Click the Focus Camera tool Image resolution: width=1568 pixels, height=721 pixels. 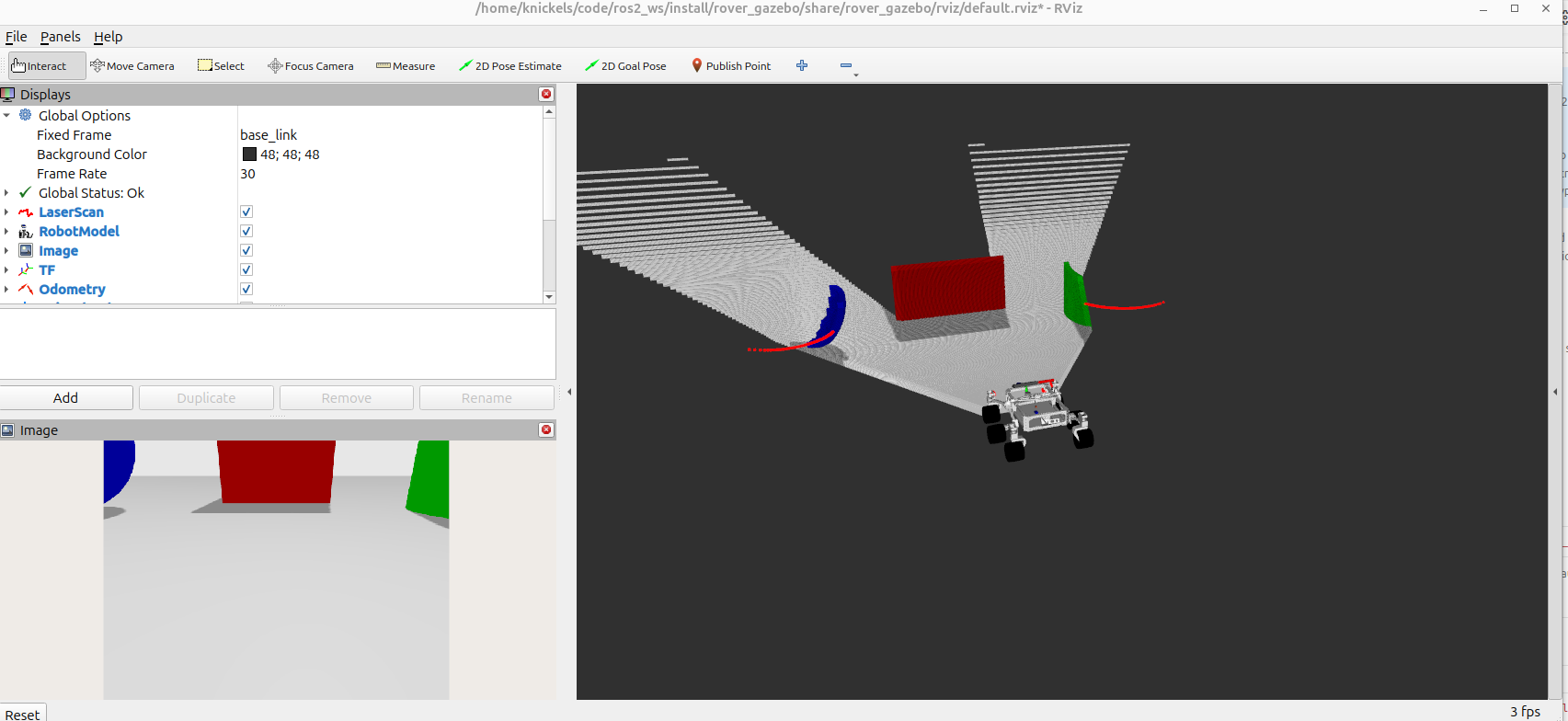tap(310, 66)
